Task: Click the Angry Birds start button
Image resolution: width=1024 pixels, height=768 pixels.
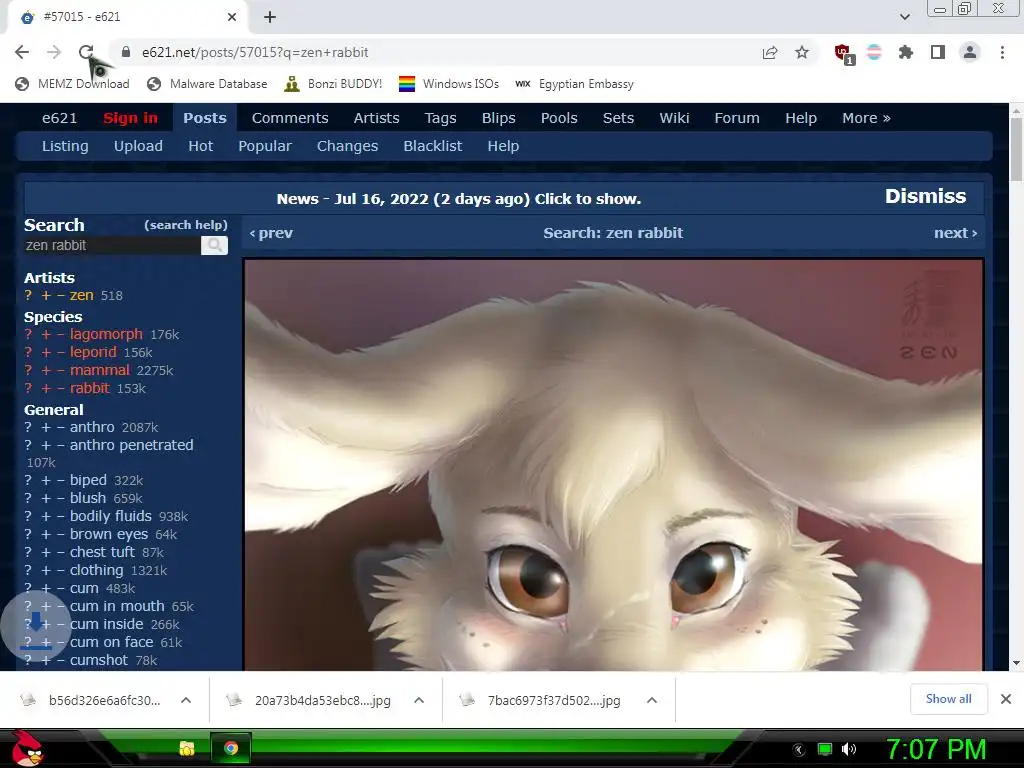Action: point(27,748)
